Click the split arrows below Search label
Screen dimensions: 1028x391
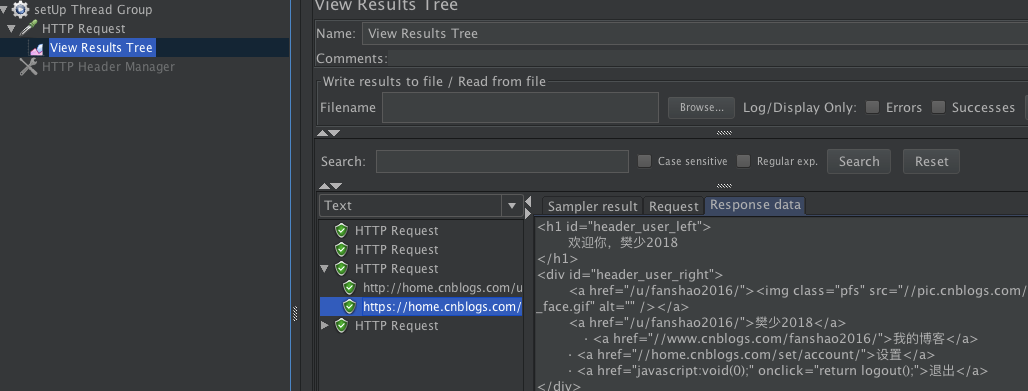[x=329, y=186]
